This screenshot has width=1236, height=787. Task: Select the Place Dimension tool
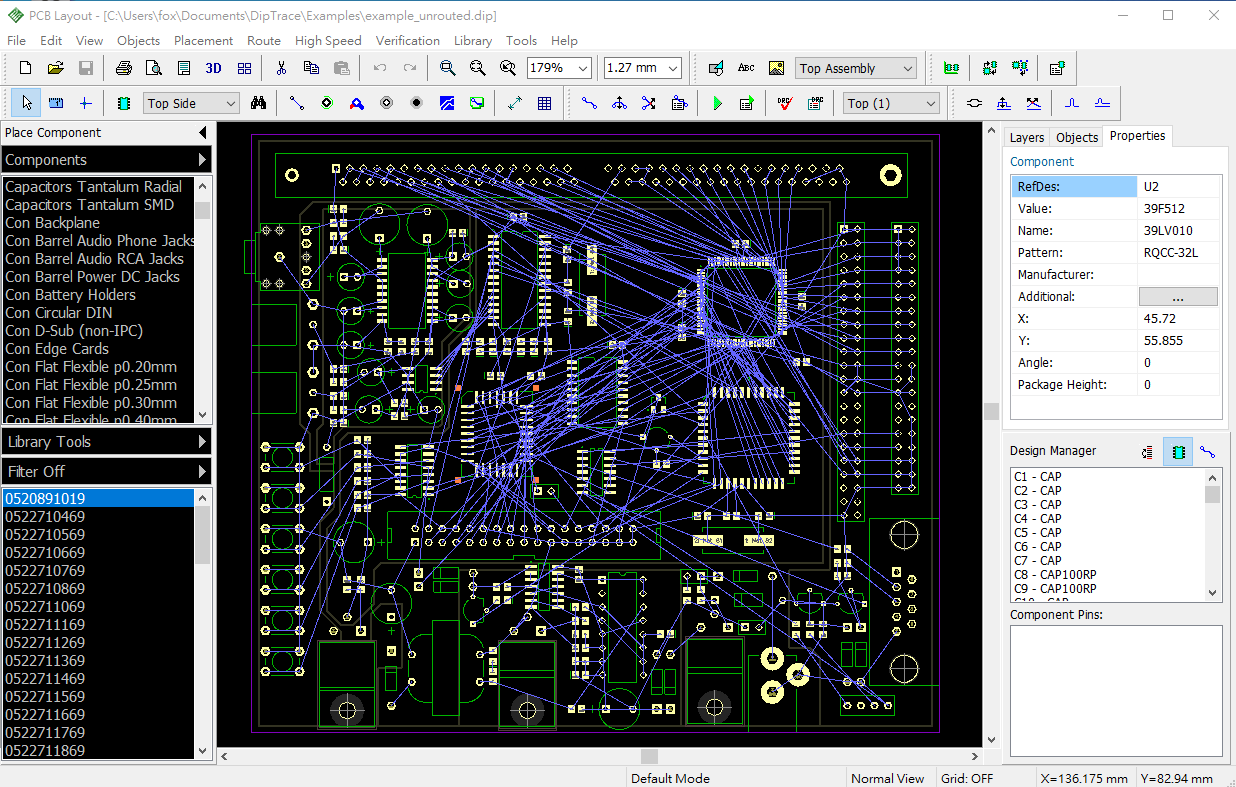[514, 103]
